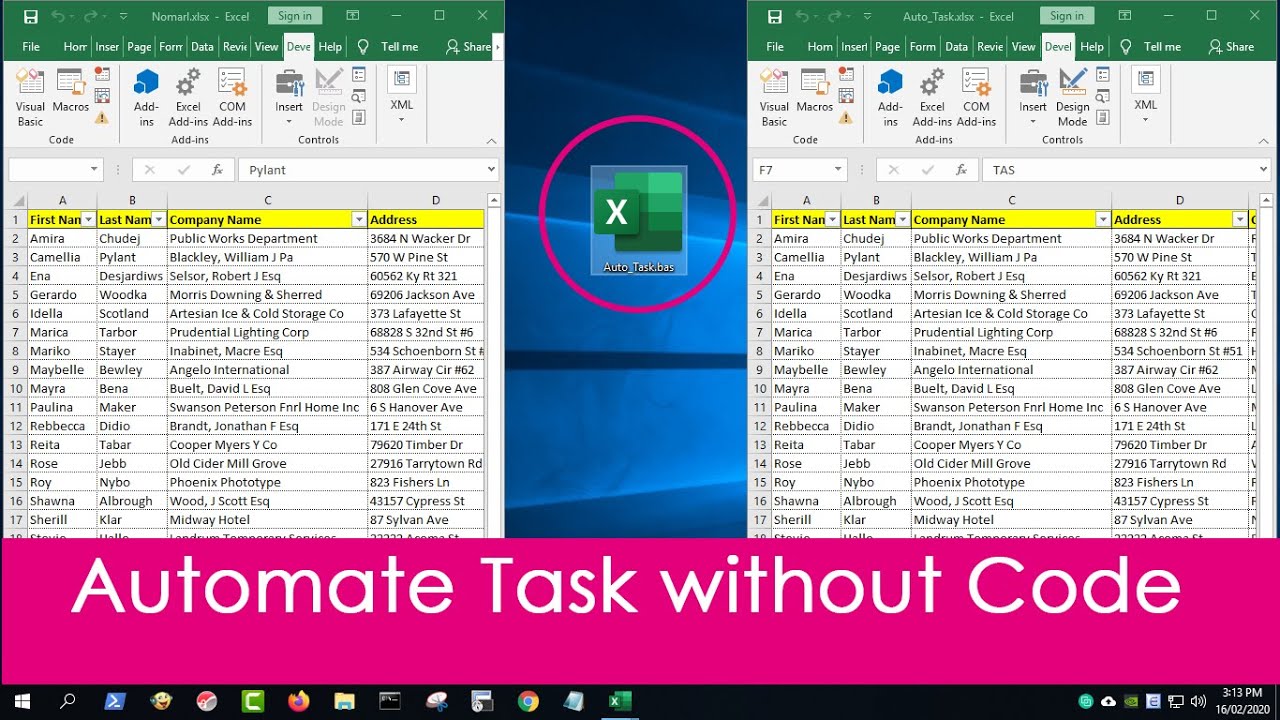
Task: Open File Explorer from the taskbar
Action: point(344,701)
